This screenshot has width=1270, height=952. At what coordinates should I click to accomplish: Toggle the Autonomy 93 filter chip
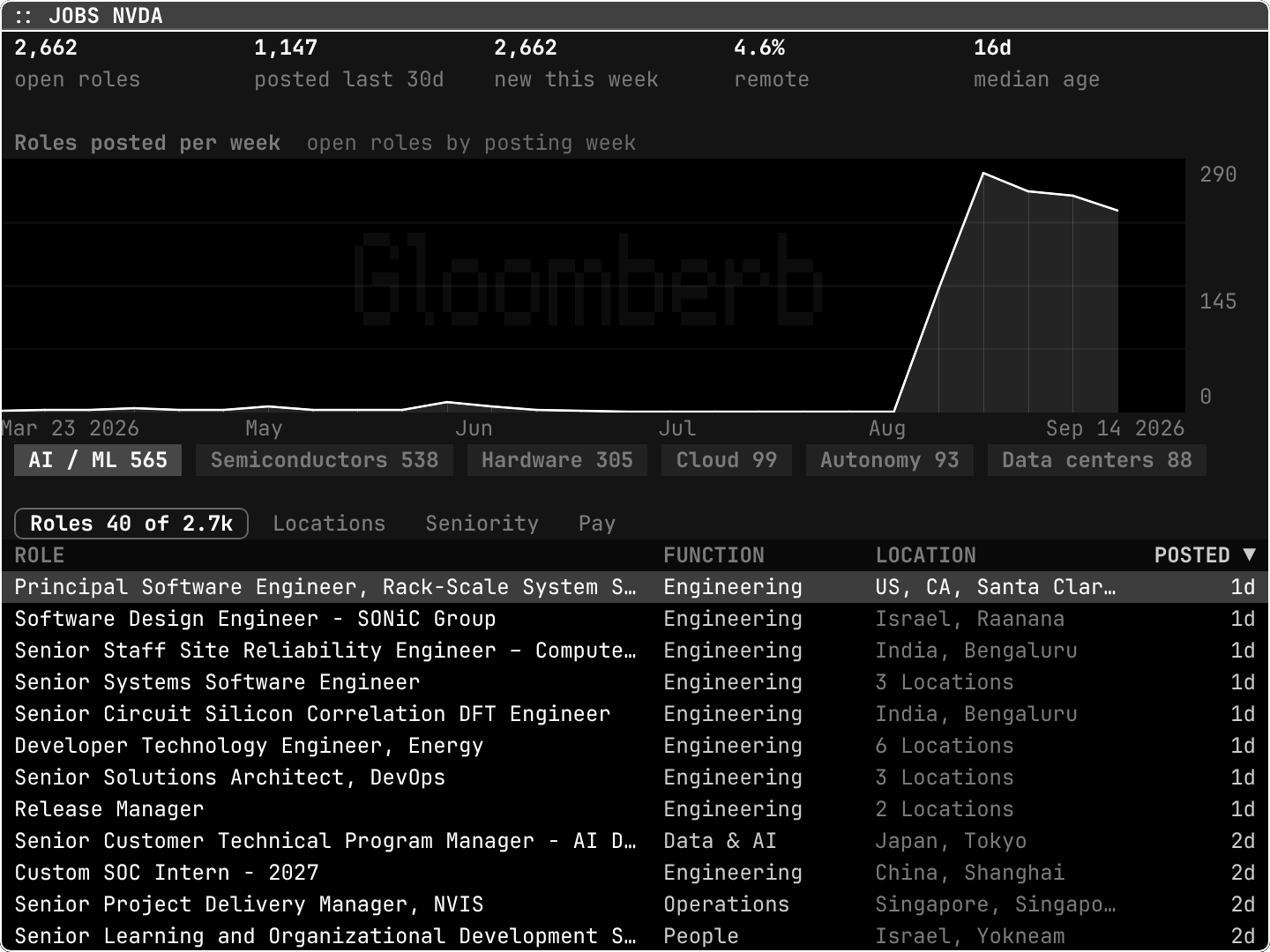tap(890, 460)
